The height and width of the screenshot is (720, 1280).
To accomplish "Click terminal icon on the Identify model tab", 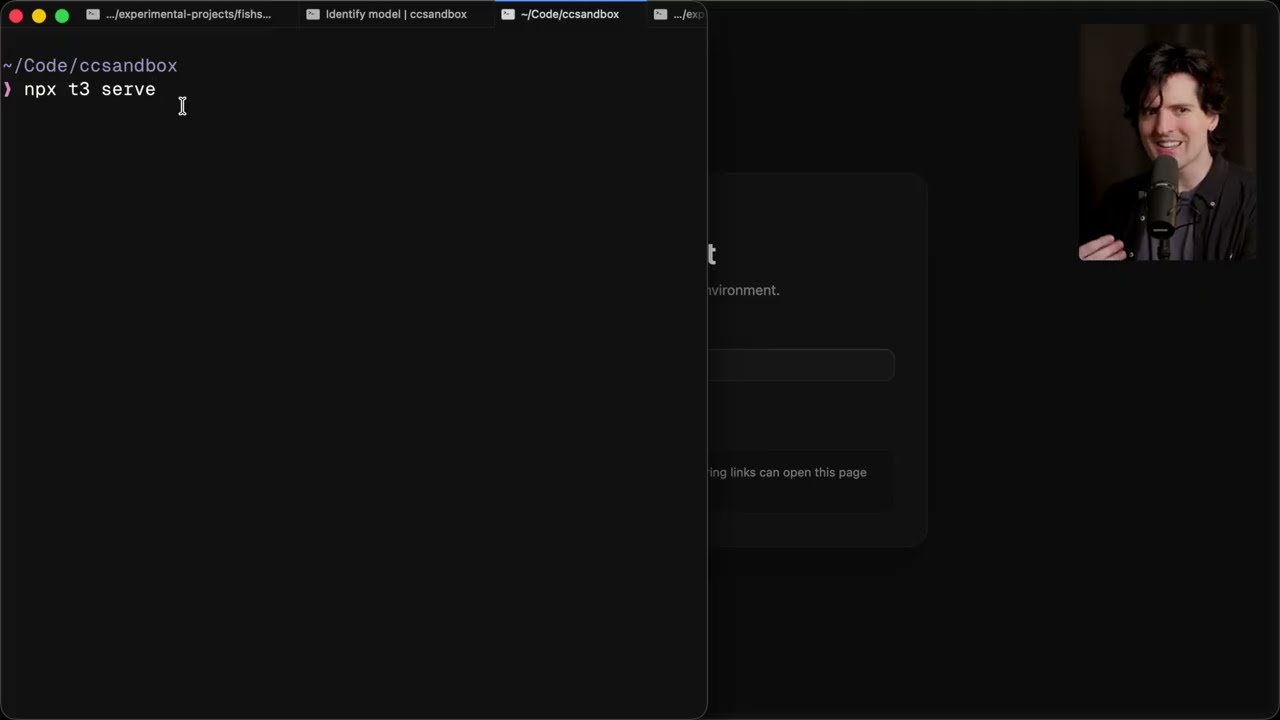I will pos(313,14).
